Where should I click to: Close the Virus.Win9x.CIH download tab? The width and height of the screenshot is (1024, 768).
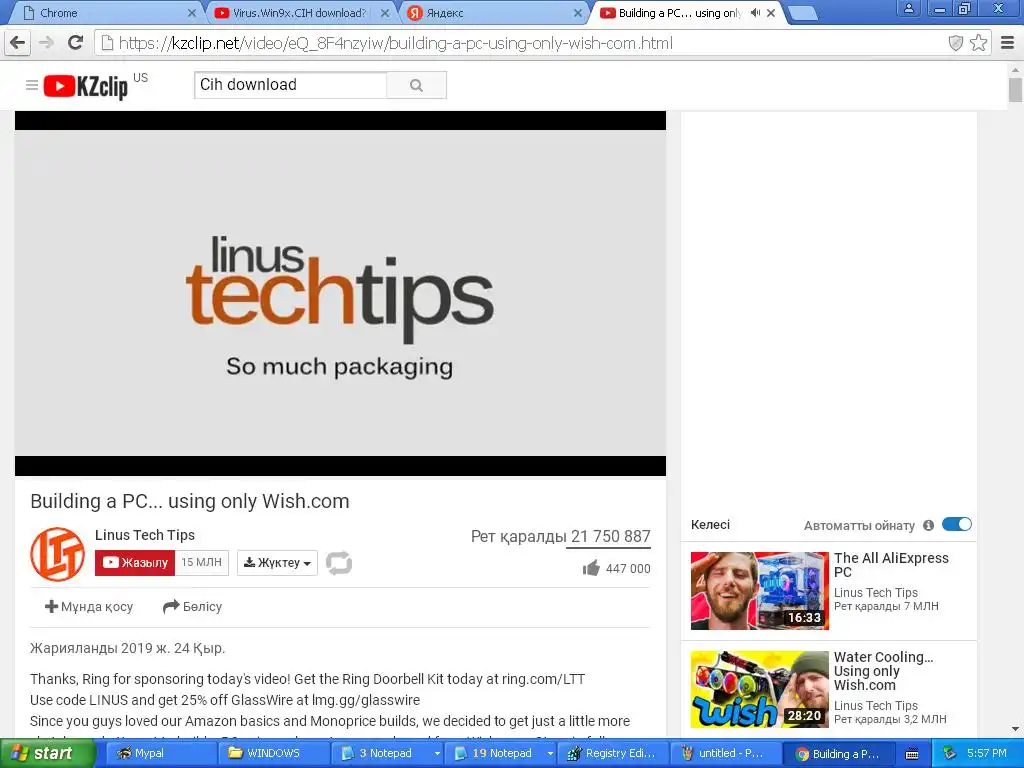click(385, 12)
